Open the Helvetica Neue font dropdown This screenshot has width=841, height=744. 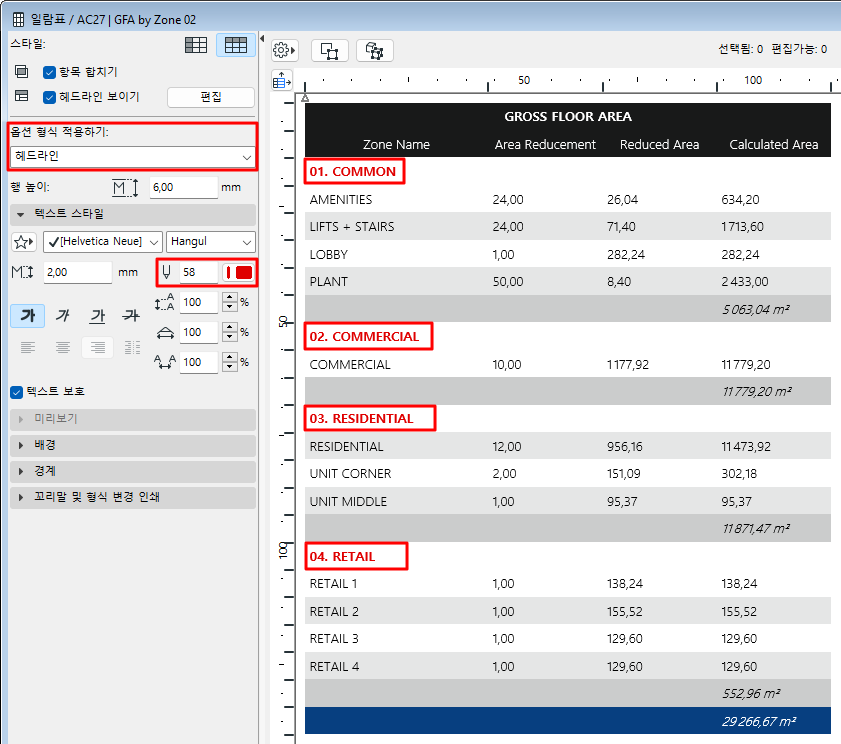tap(103, 242)
